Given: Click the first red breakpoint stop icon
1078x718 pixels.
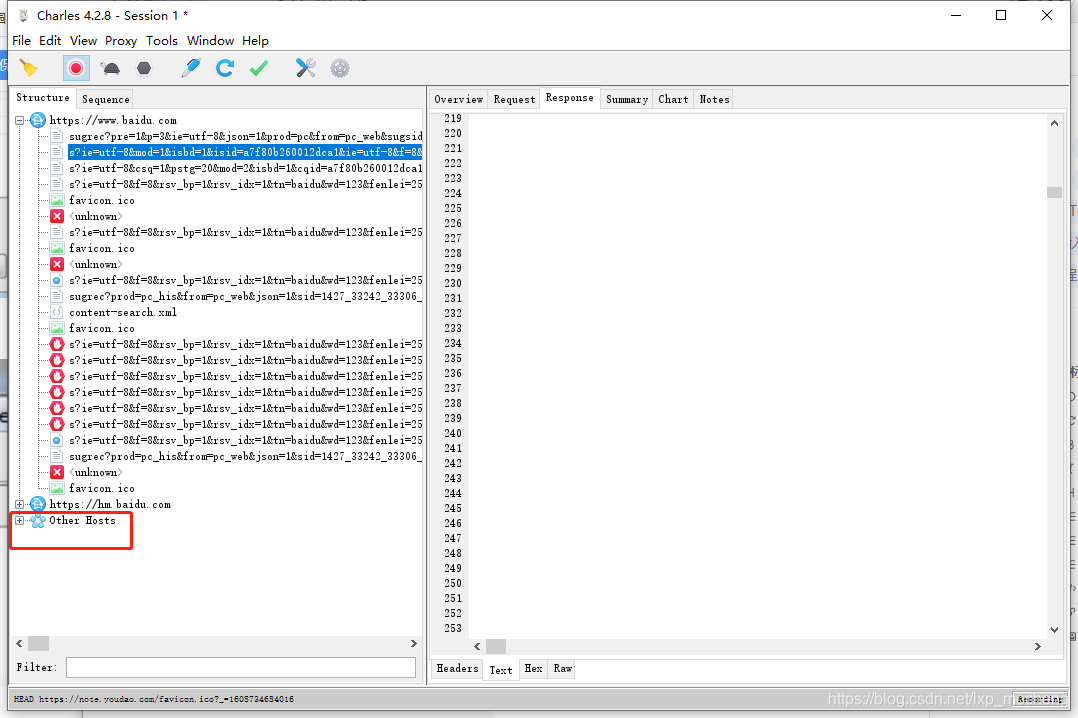Looking at the screenshot, I should coord(57,344).
